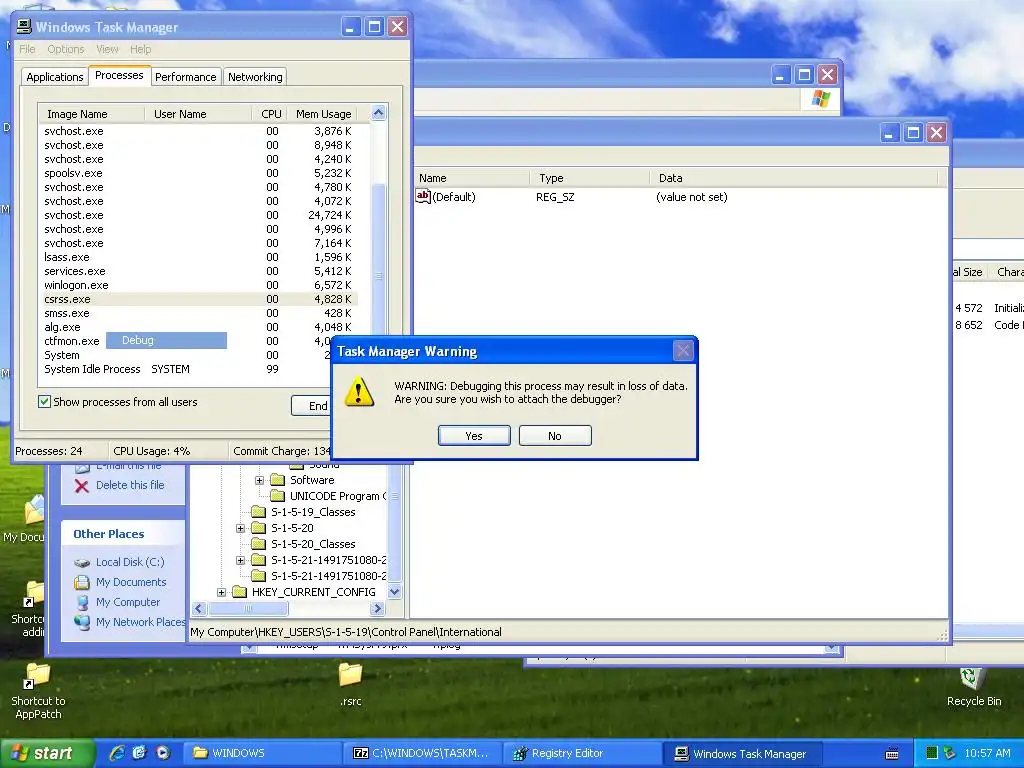Open Task Manager File menu
This screenshot has height=768, width=1024.
coord(27,49)
